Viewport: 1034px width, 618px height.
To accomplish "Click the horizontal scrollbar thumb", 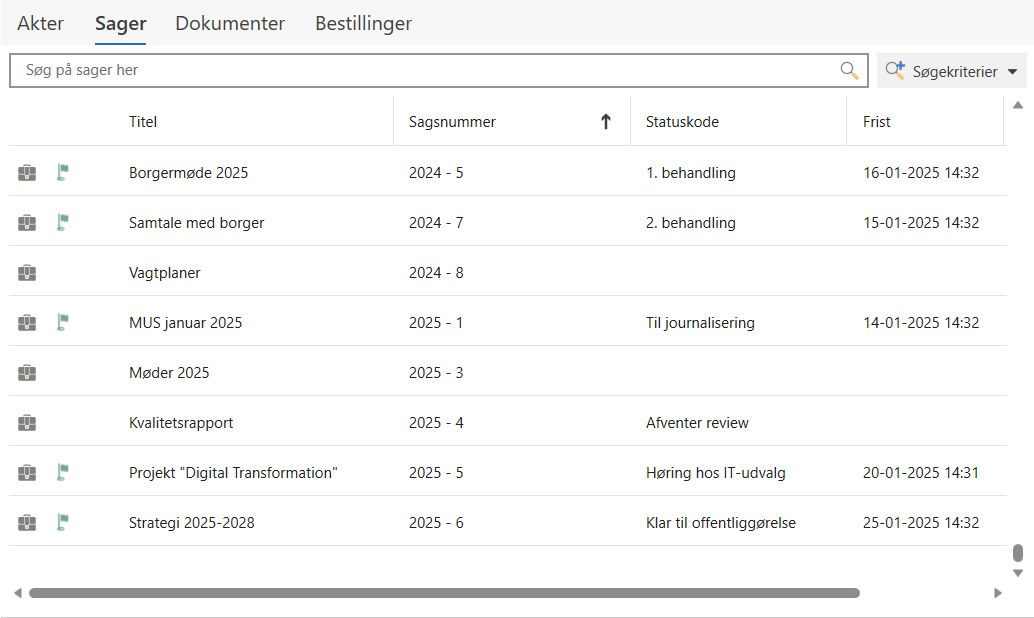I will (444, 593).
